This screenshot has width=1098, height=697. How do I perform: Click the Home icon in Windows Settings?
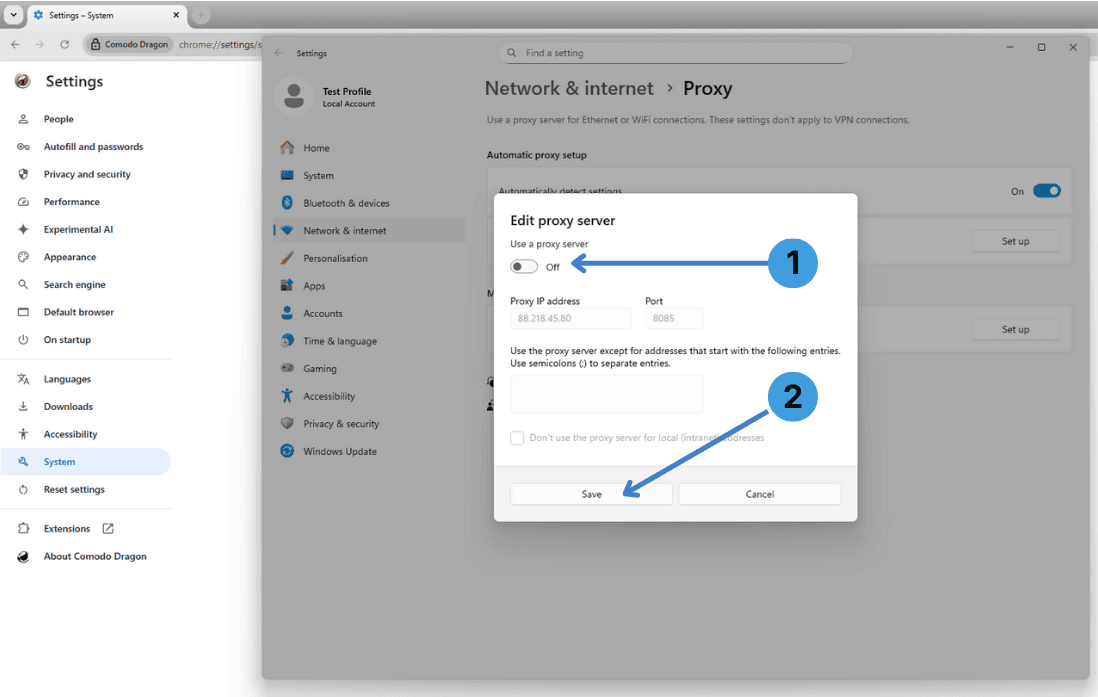[x=287, y=147]
